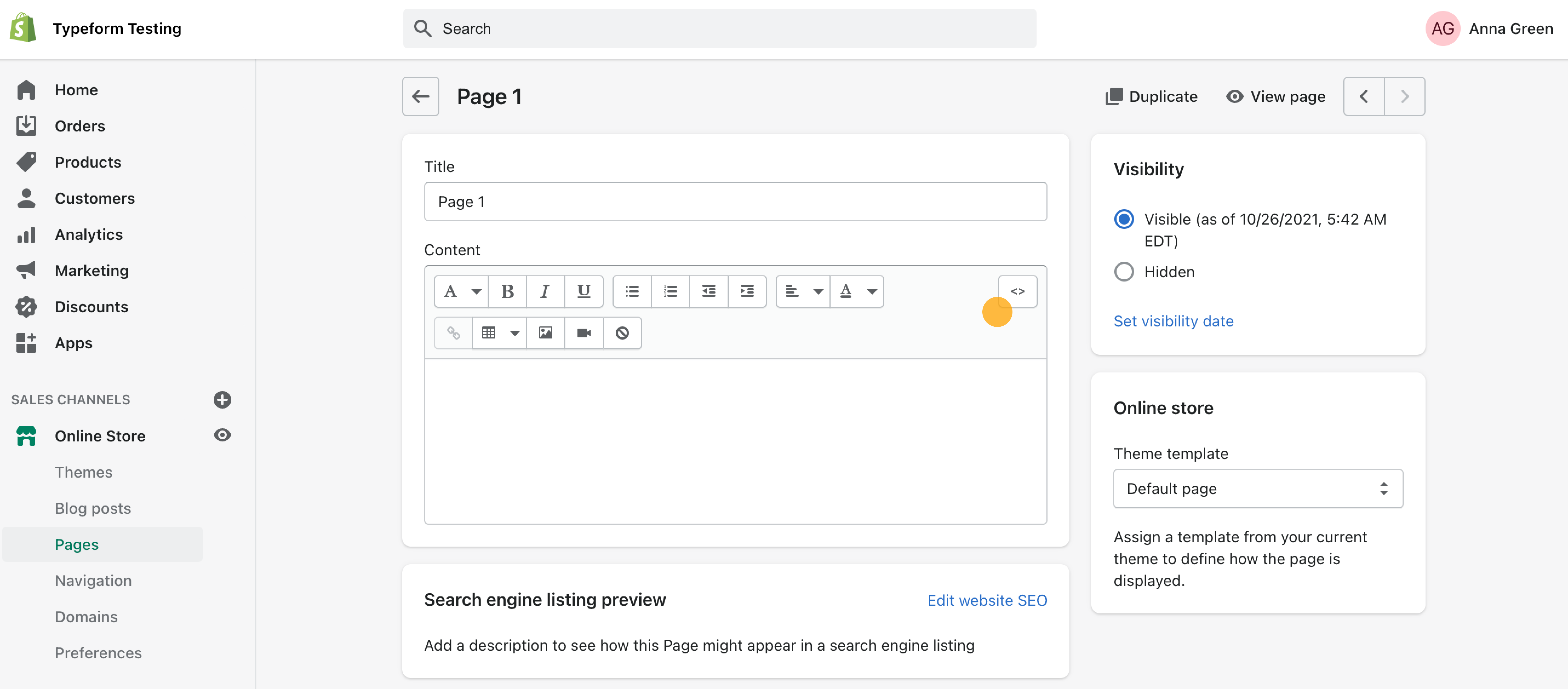
Task: Go to previous page with chevron
Action: pos(1364,96)
